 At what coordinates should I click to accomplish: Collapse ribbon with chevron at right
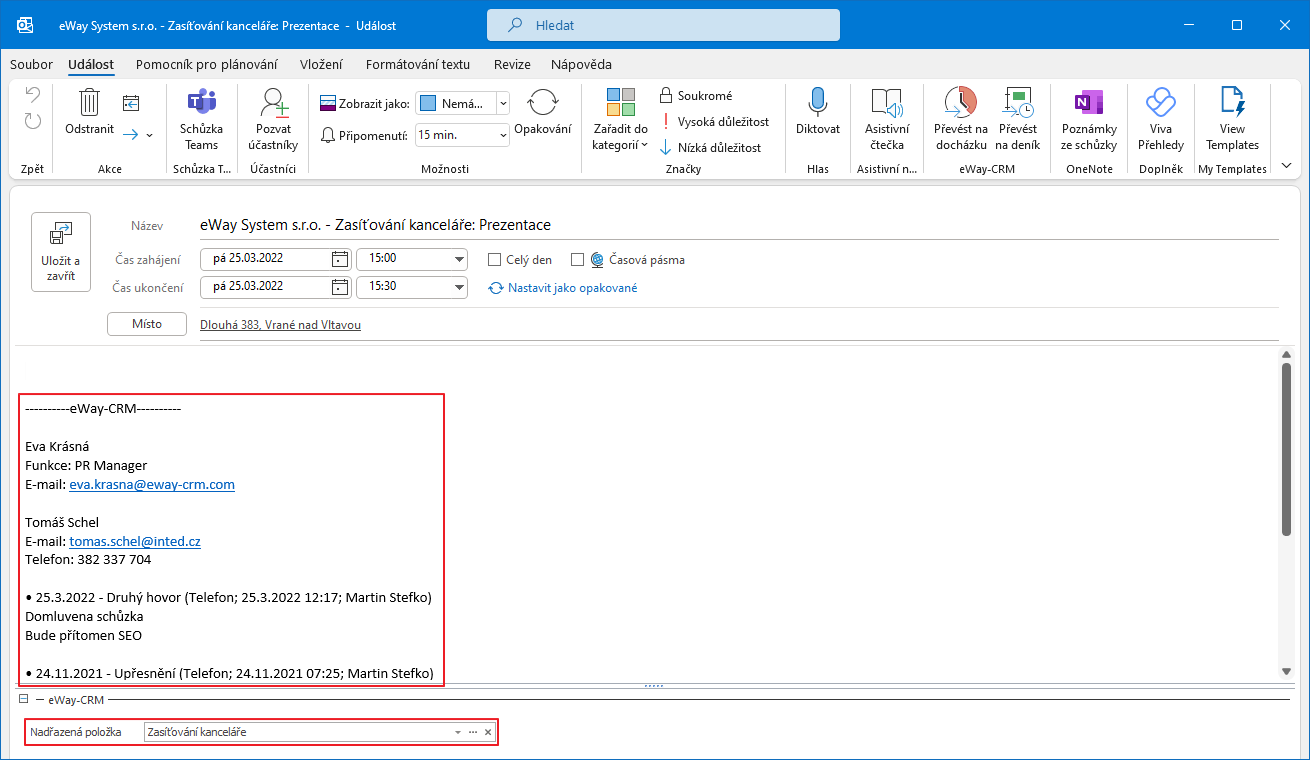point(1286,165)
